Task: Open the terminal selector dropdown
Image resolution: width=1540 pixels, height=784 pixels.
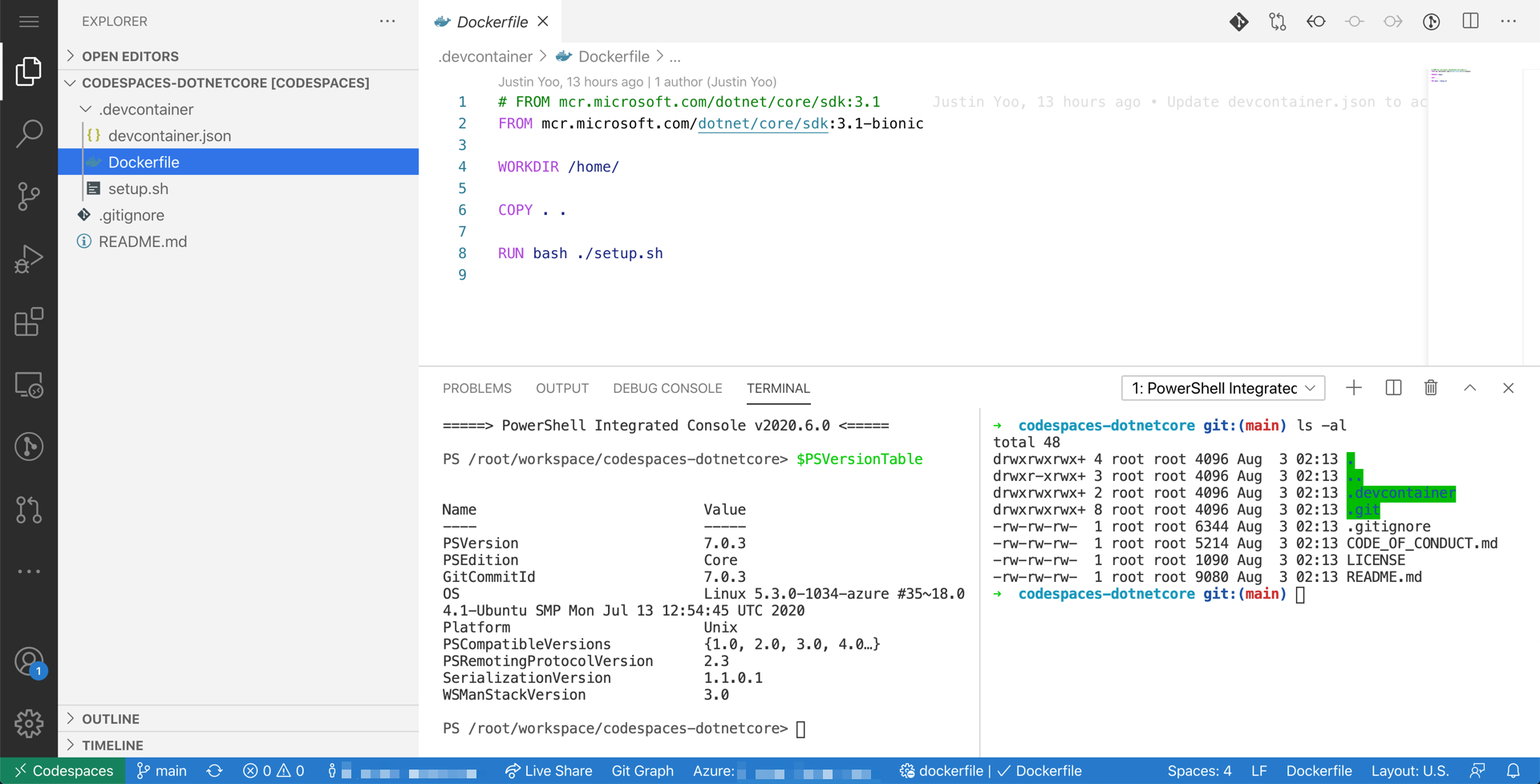Action: (x=1223, y=388)
